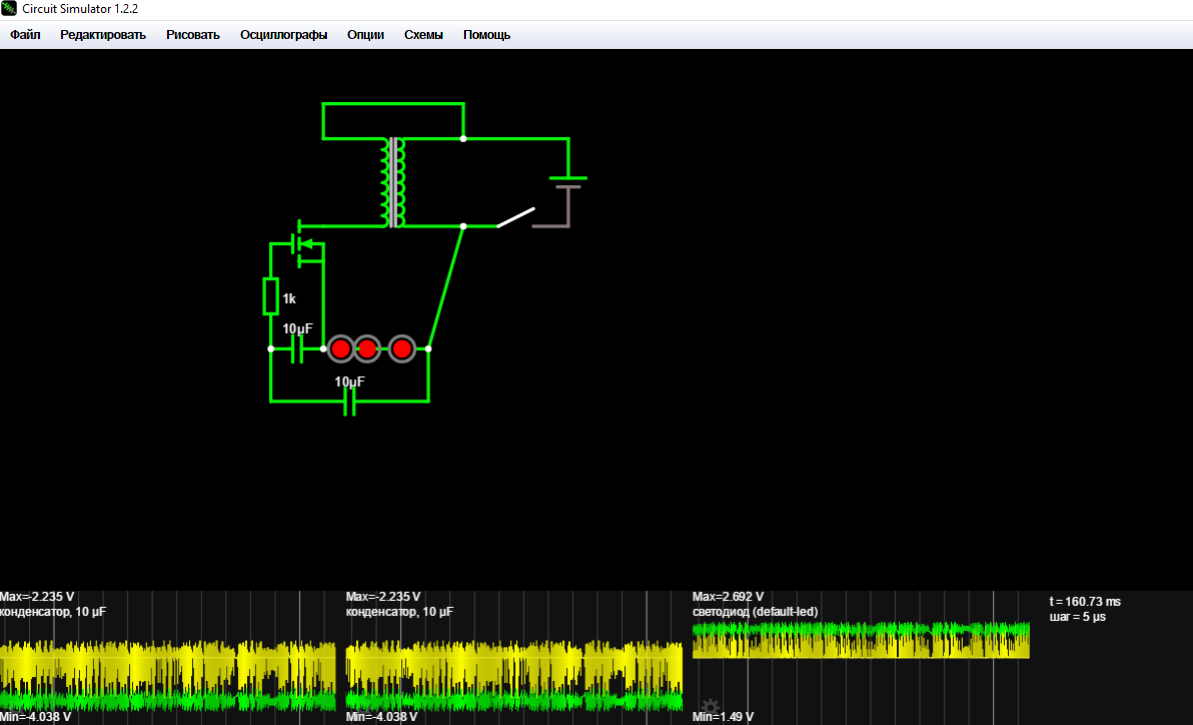The width and height of the screenshot is (1193, 725).
Task: Expand the Опции menu
Action: tap(366, 35)
